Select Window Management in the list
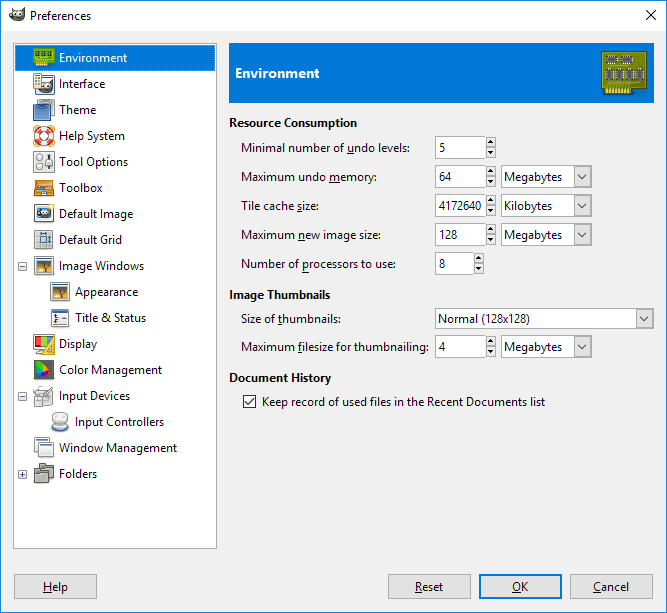667x613 pixels. (117, 448)
